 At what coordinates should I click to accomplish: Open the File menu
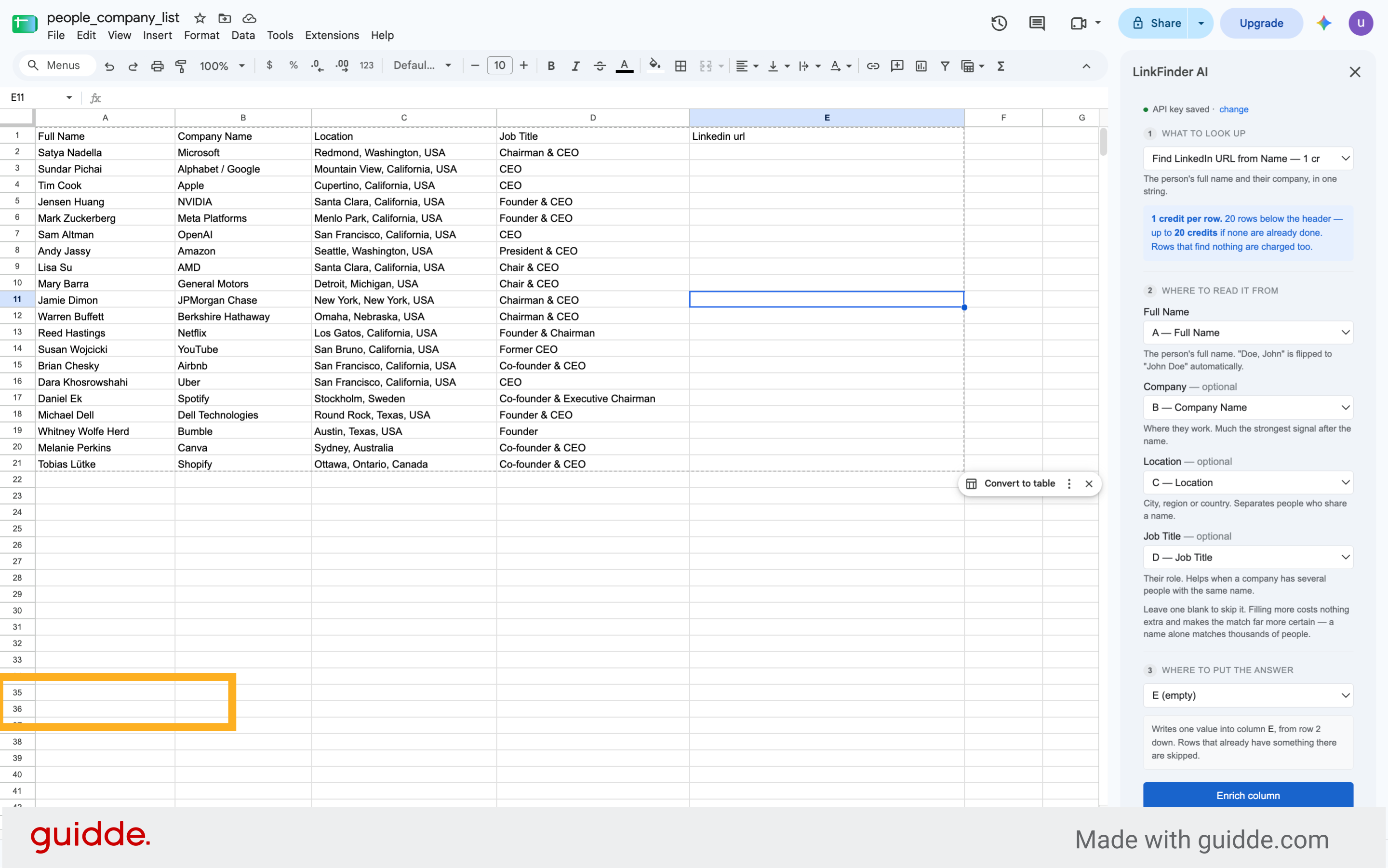(x=56, y=35)
